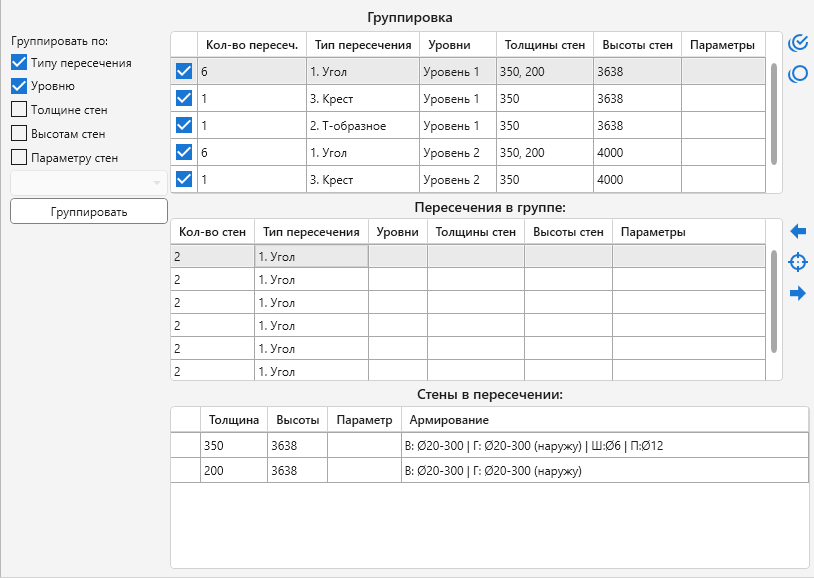This screenshot has width=814, height=578.
Task: Click 'Тип пересечения' header in grouping table
Action: 362,45
